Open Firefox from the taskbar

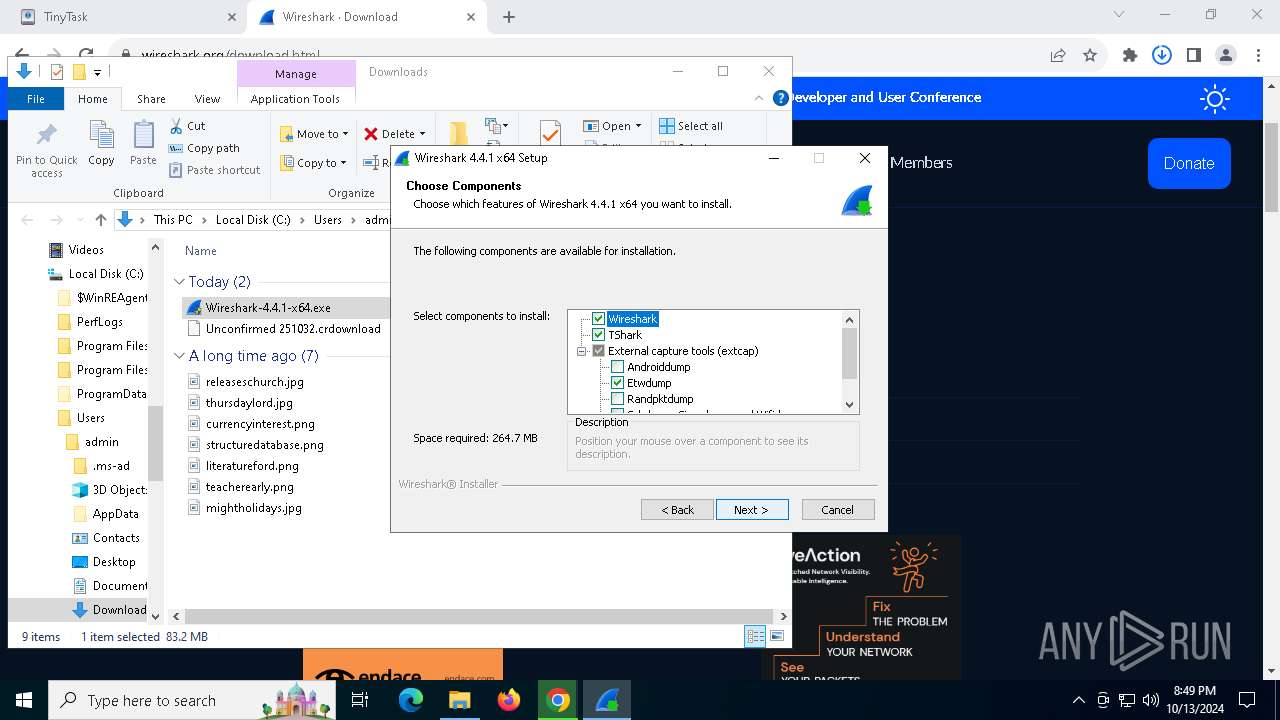tap(509, 700)
